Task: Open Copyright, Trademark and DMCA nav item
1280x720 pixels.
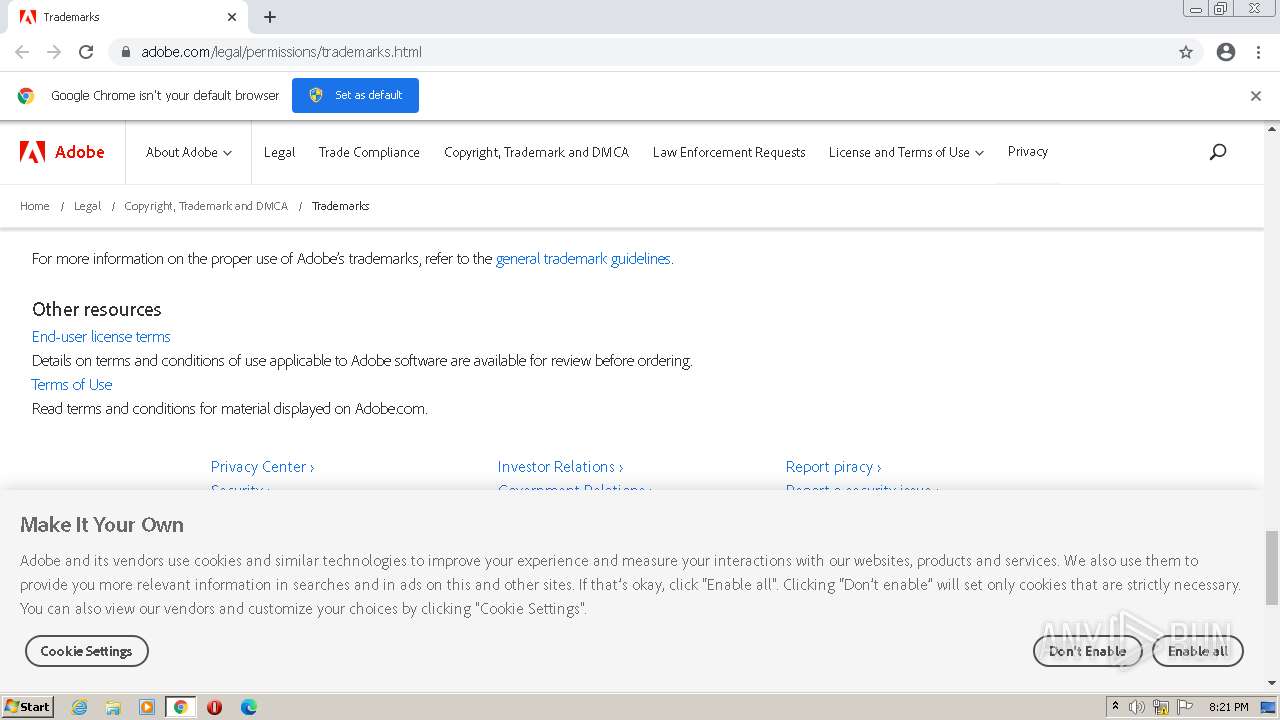Action: pos(536,152)
